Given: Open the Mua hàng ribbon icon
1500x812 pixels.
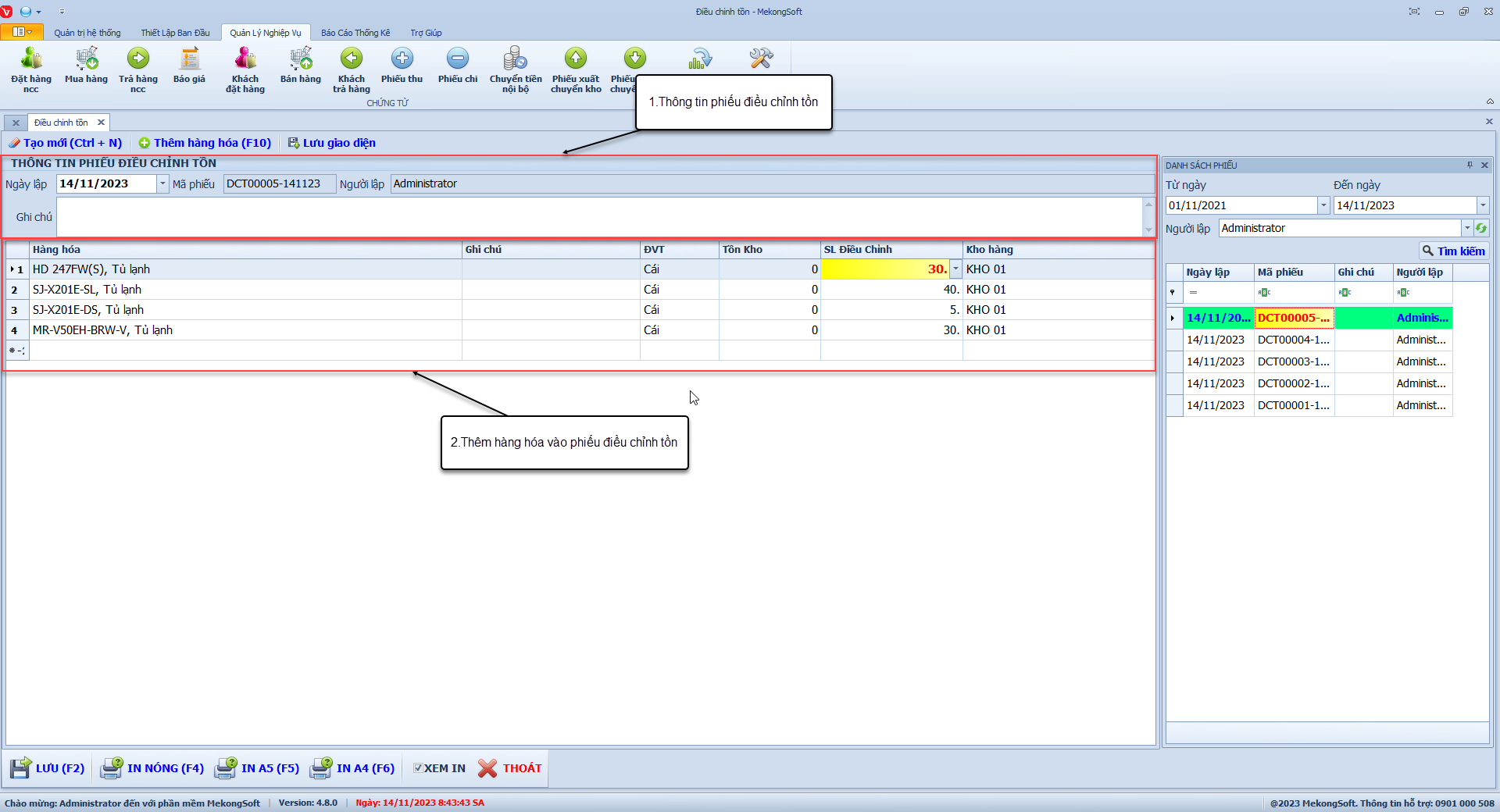Looking at the screenshot, I should (86, 59).
